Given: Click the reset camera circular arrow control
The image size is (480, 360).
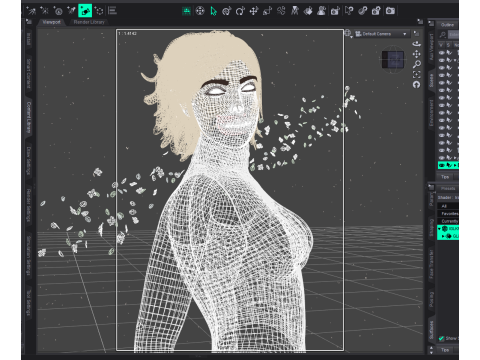Looking at the screenshot, I should [x=417, y=85].
